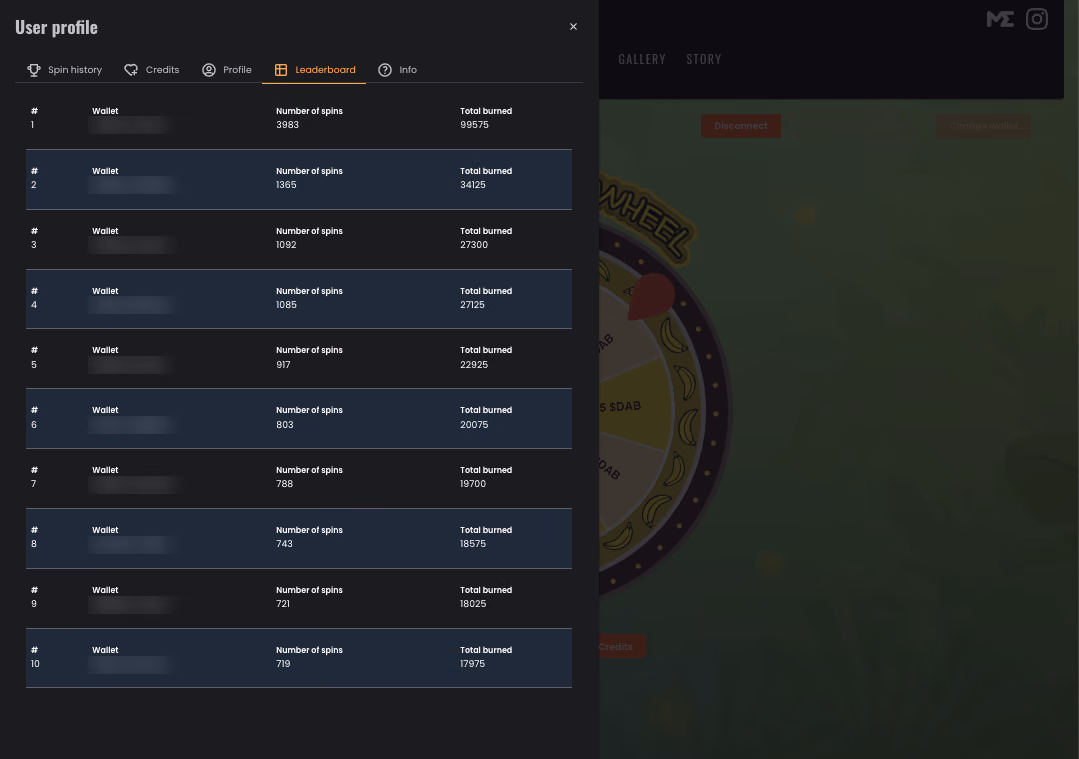Click the trophy icon for Spin history

(34, 70)
